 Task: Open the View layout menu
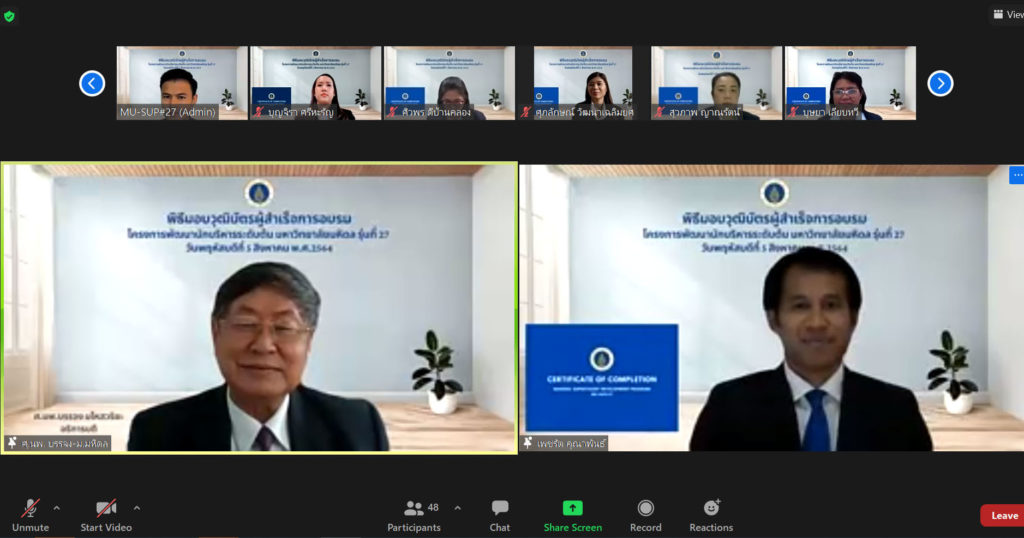[x=1005, y=14]
